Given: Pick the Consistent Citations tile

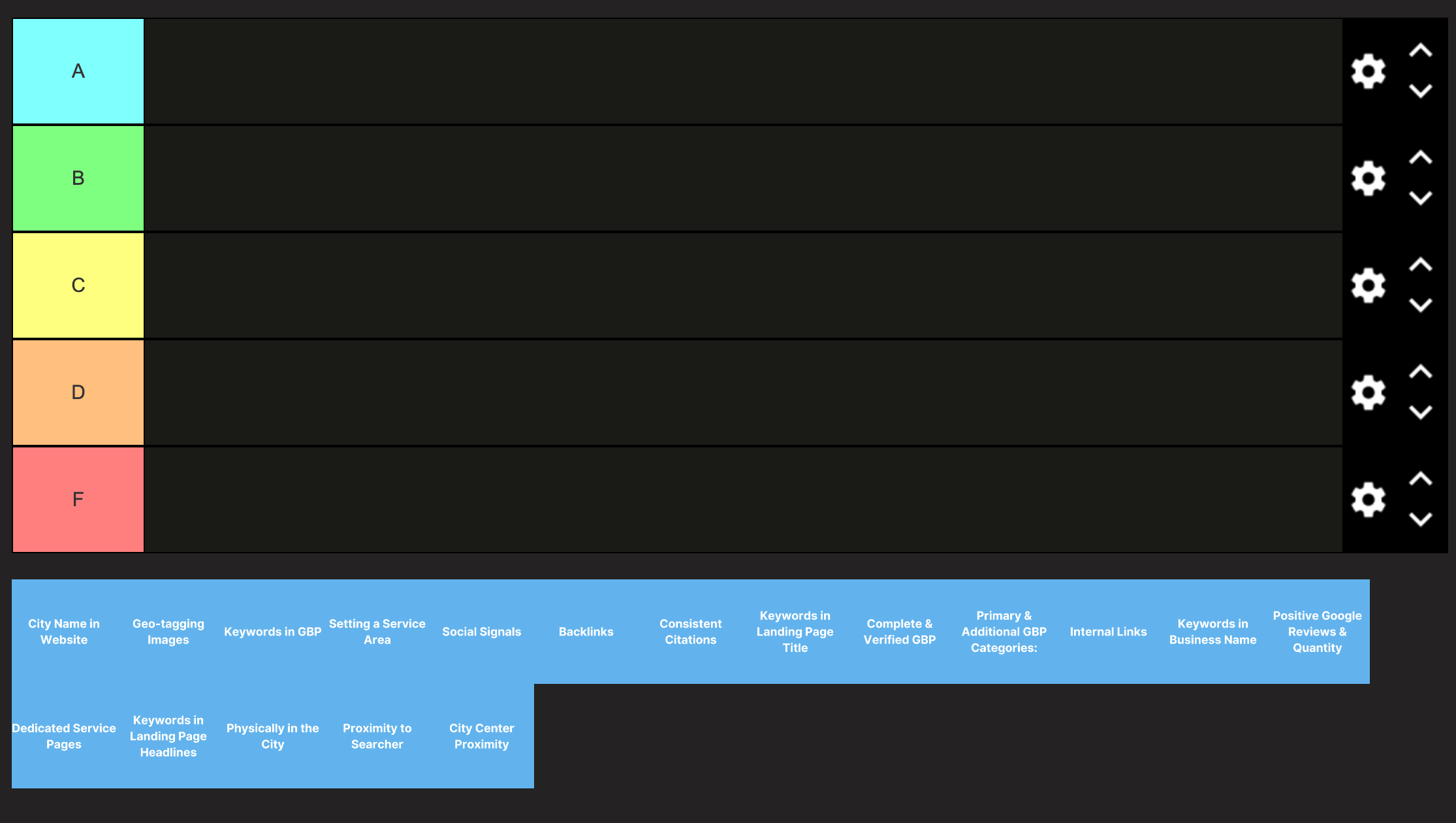Looking at the screenshot, I should pos(691,632).
